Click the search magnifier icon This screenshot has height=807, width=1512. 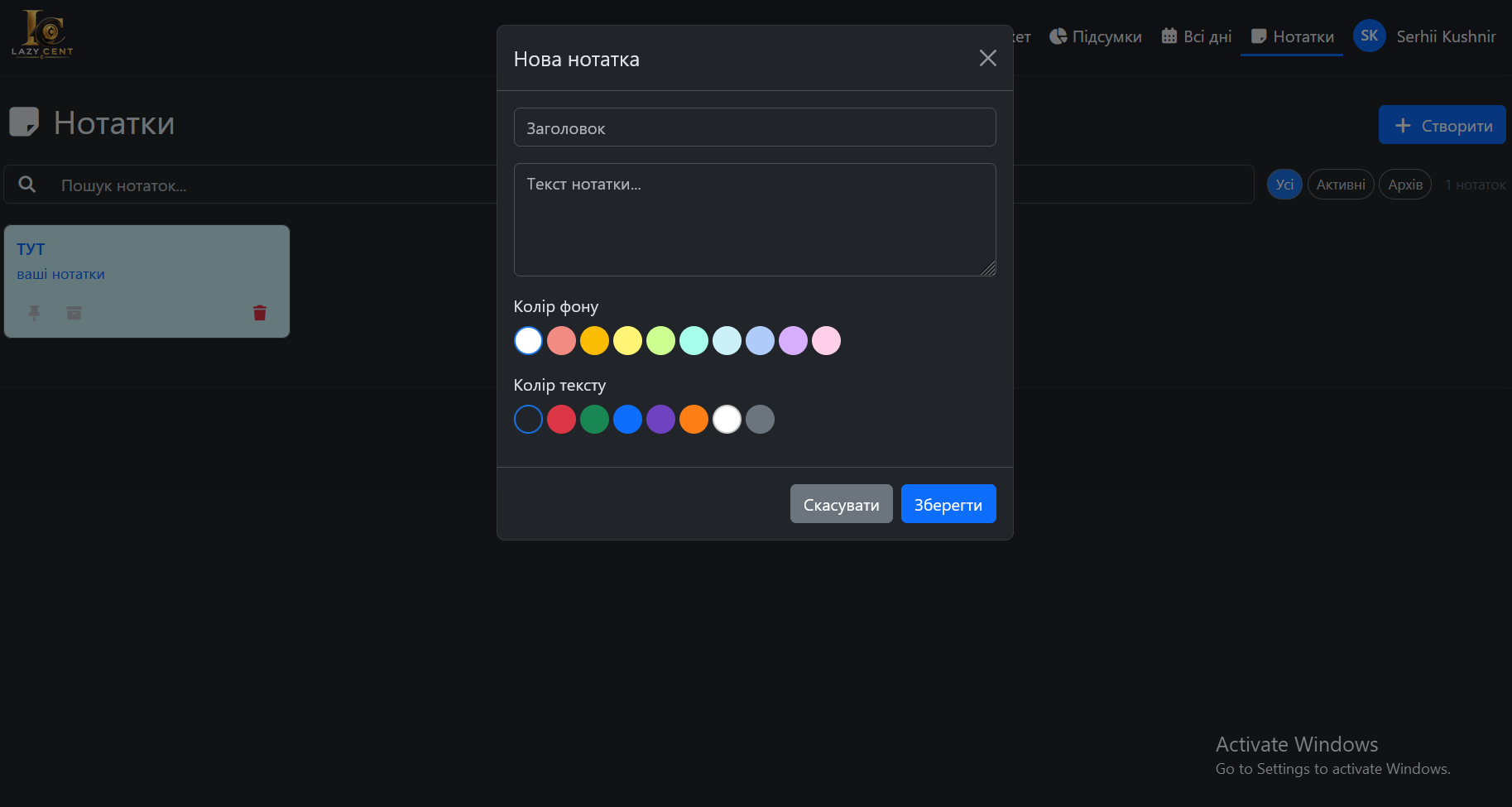coord(27,185)
